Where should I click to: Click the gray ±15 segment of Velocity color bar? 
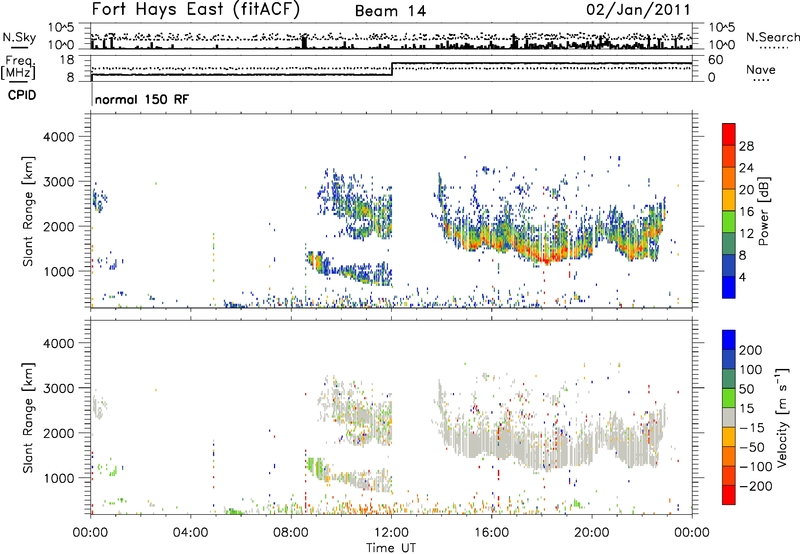[x=729, y=417]
